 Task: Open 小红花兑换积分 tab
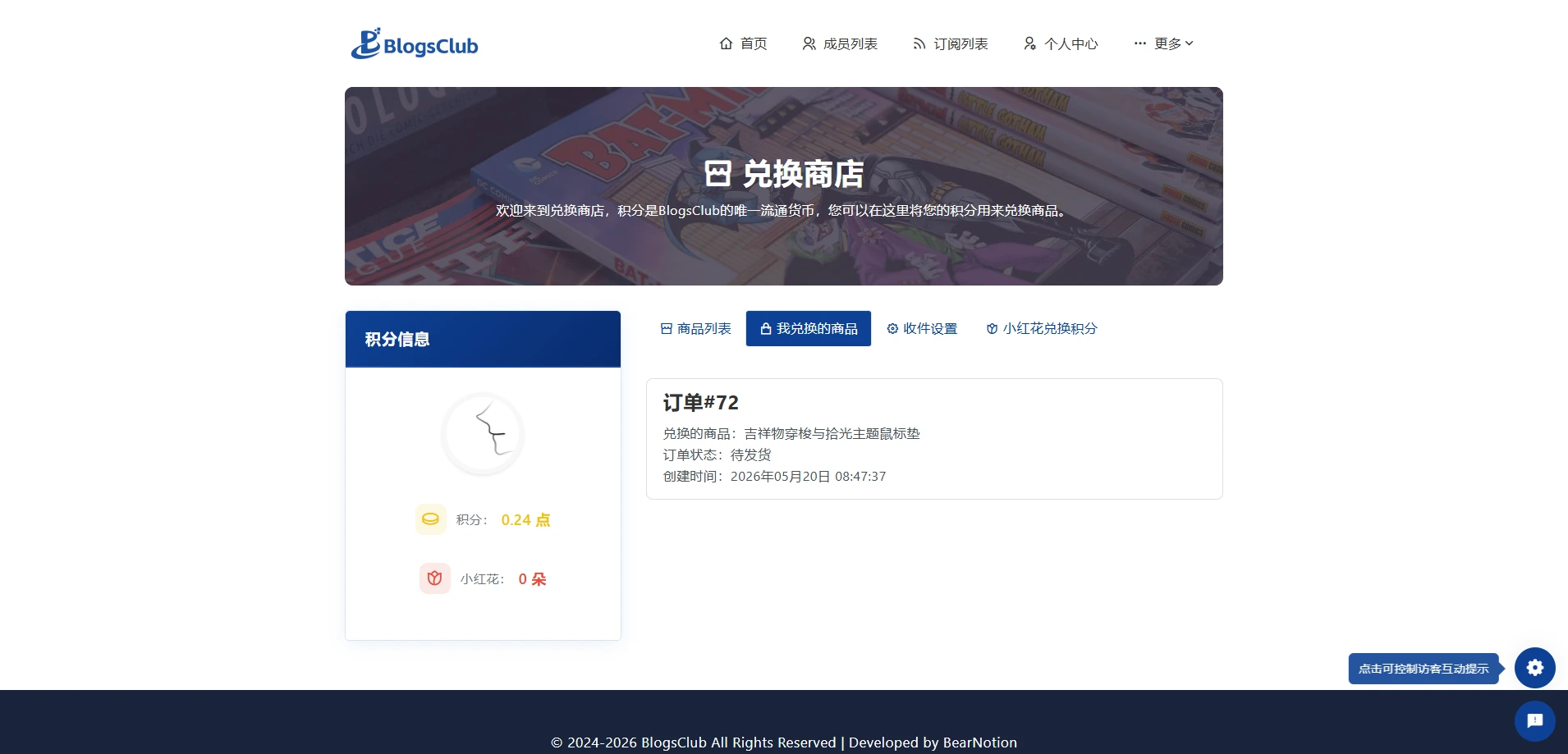pos(1041,328)
